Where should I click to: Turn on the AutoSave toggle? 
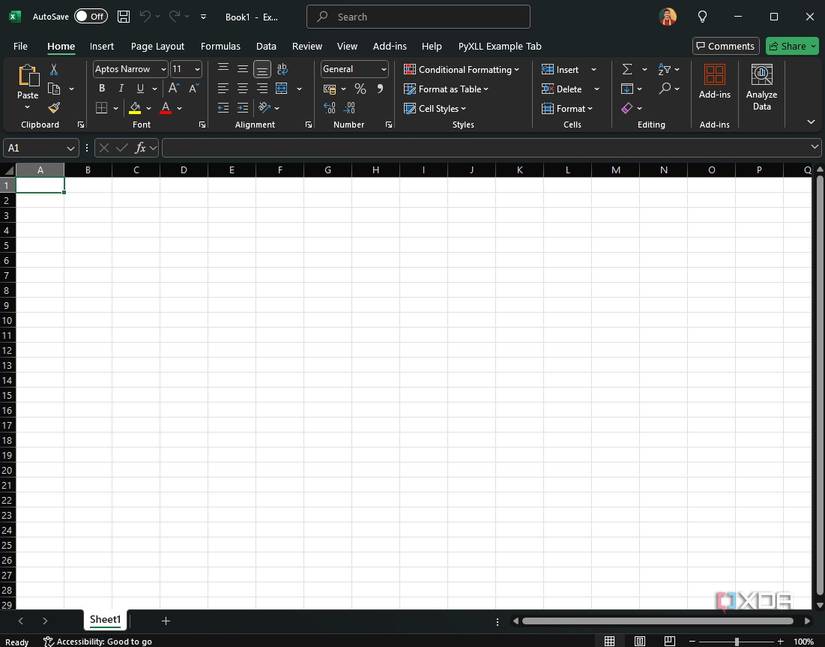coord(88,16)
